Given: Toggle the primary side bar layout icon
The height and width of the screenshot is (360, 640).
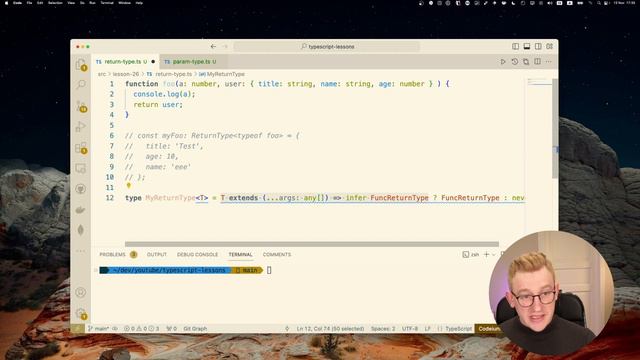Looking at the screenshot, I should 516,47.
